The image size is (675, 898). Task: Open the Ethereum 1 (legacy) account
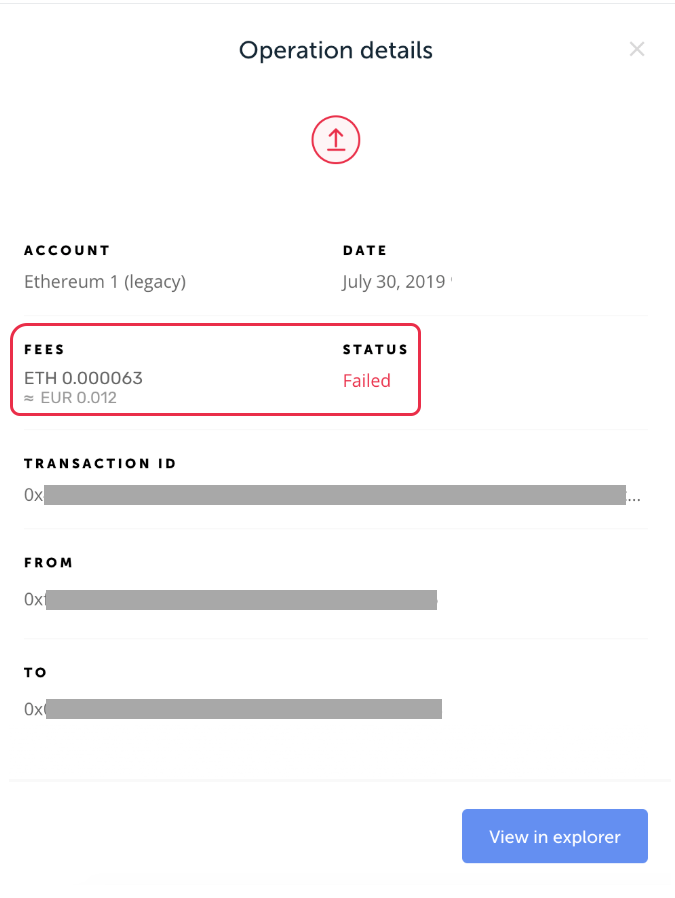coord(105,282)
